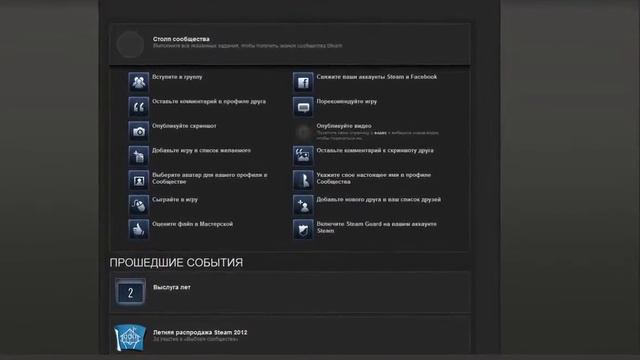The image size is (640, 360).
Task: Click the text 'Добавьте нового друга в ваш список друзей'
Action: pos(379,199)
